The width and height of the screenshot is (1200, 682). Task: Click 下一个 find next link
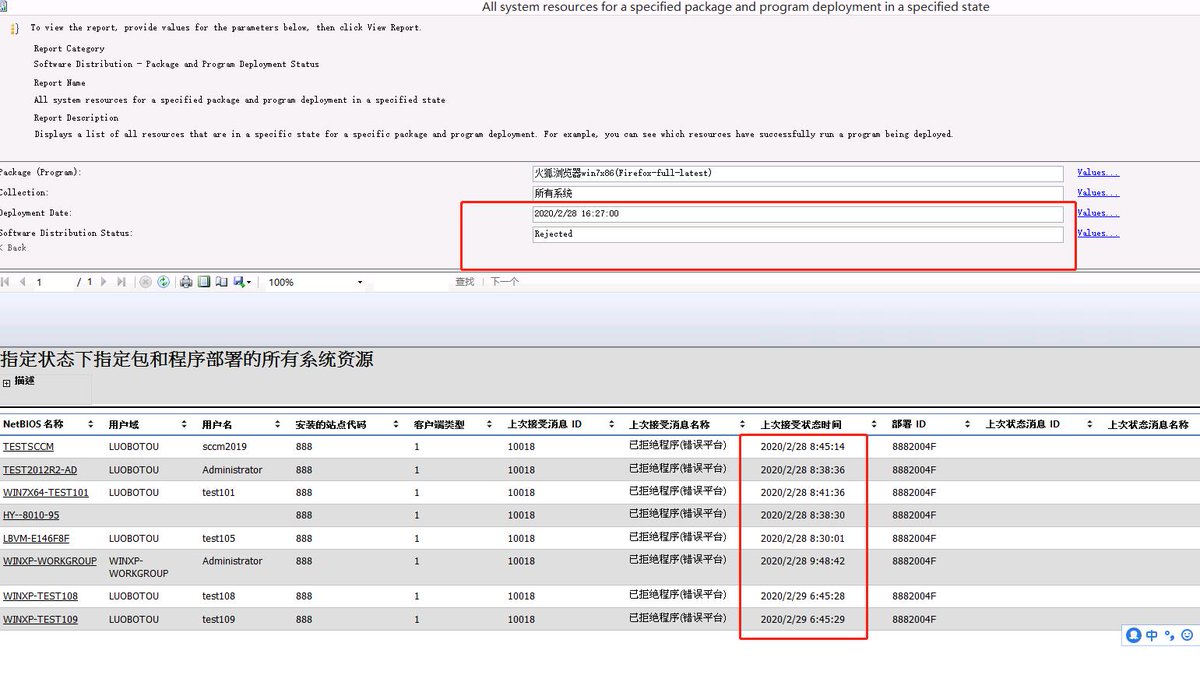tap(505, 282)
